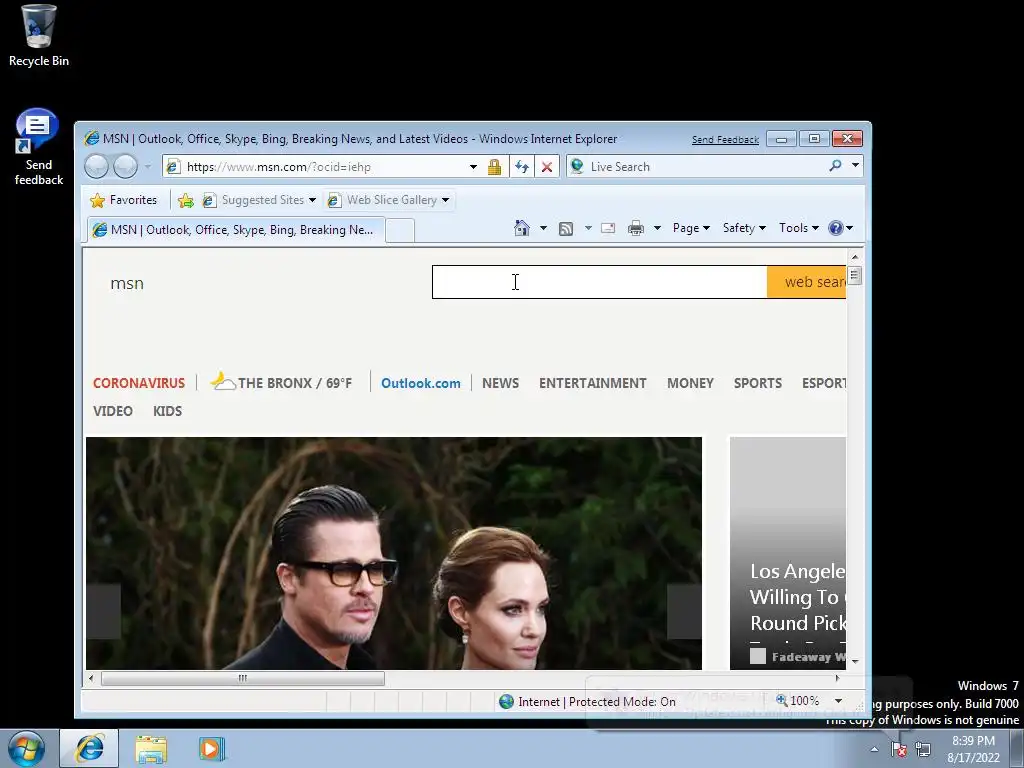Open the Send feedback desktop shortcut
The width and height of the screenshot is (1024, 768).
tap(39, 147)
